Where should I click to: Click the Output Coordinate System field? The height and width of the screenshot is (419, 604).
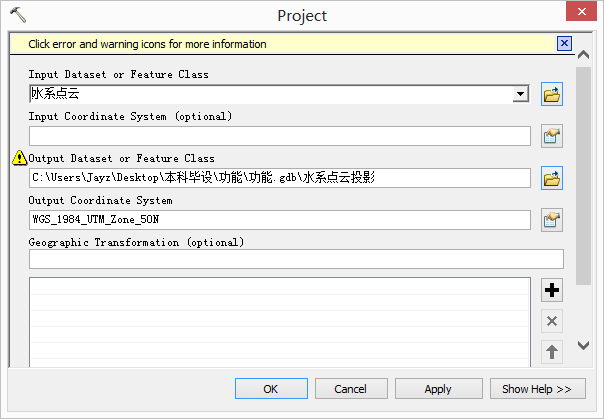(279, 221)
